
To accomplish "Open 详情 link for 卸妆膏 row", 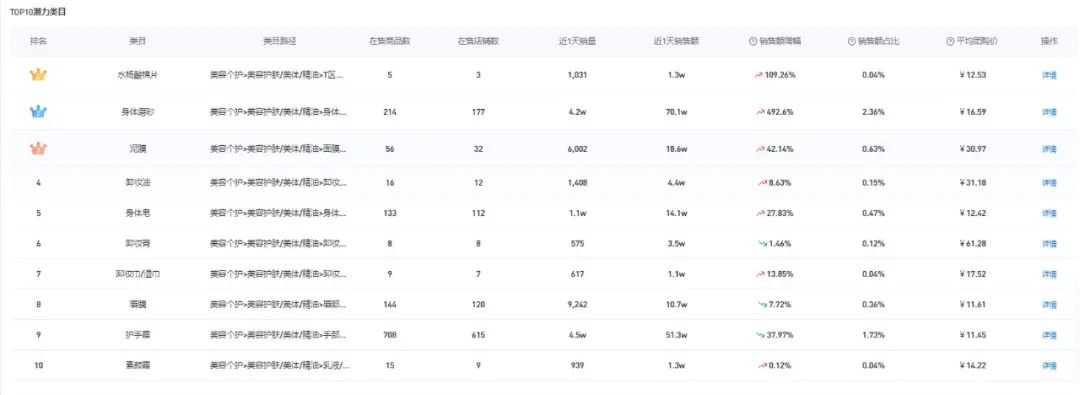I will tap(1049, 243).
